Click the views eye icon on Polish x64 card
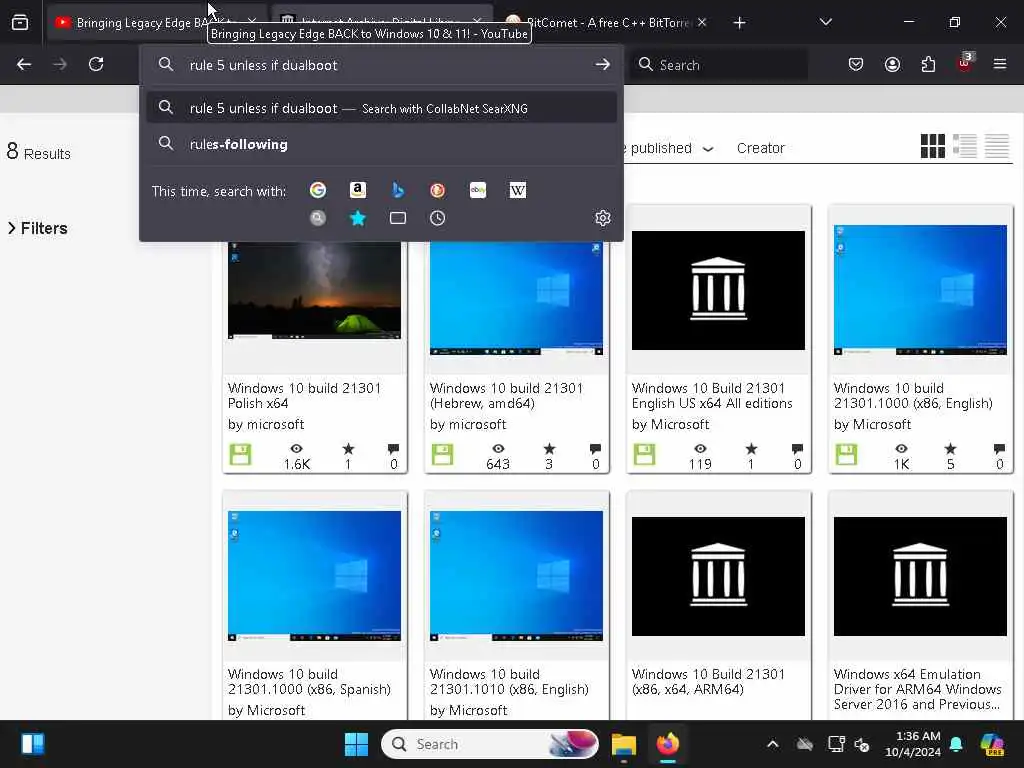The width and height of the screenshot is (1024, 768). point(296,449)
